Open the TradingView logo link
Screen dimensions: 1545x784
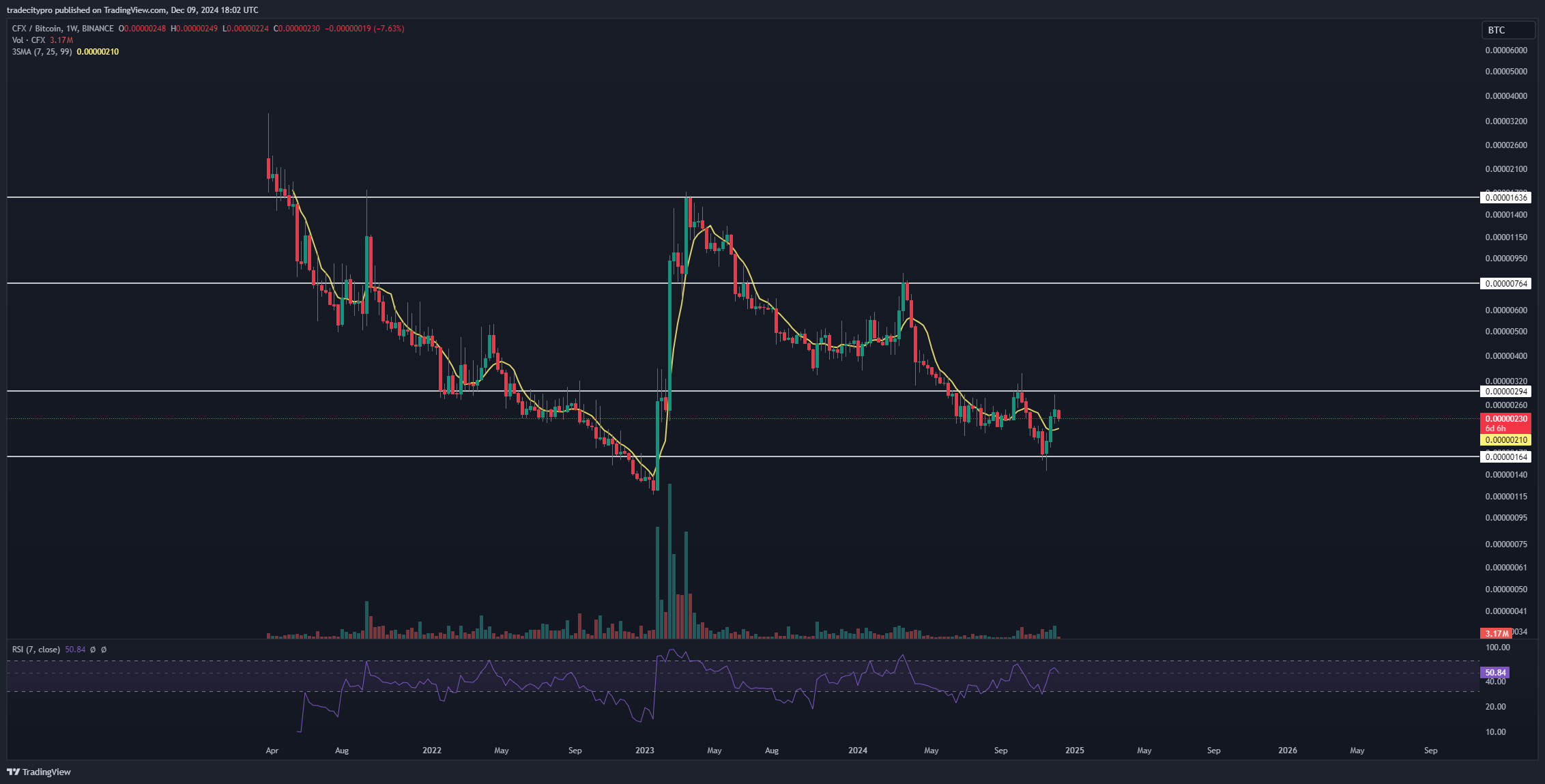[39, 772]
